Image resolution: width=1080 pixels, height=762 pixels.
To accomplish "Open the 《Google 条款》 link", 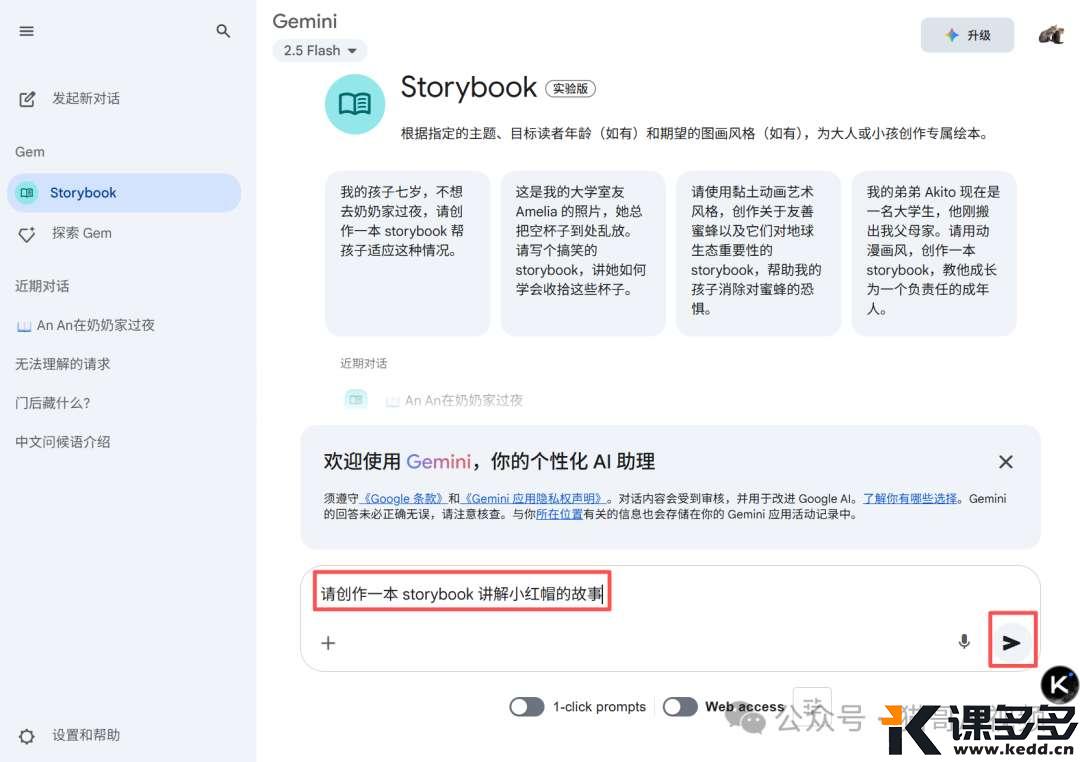I will click(x=404, y=498).
